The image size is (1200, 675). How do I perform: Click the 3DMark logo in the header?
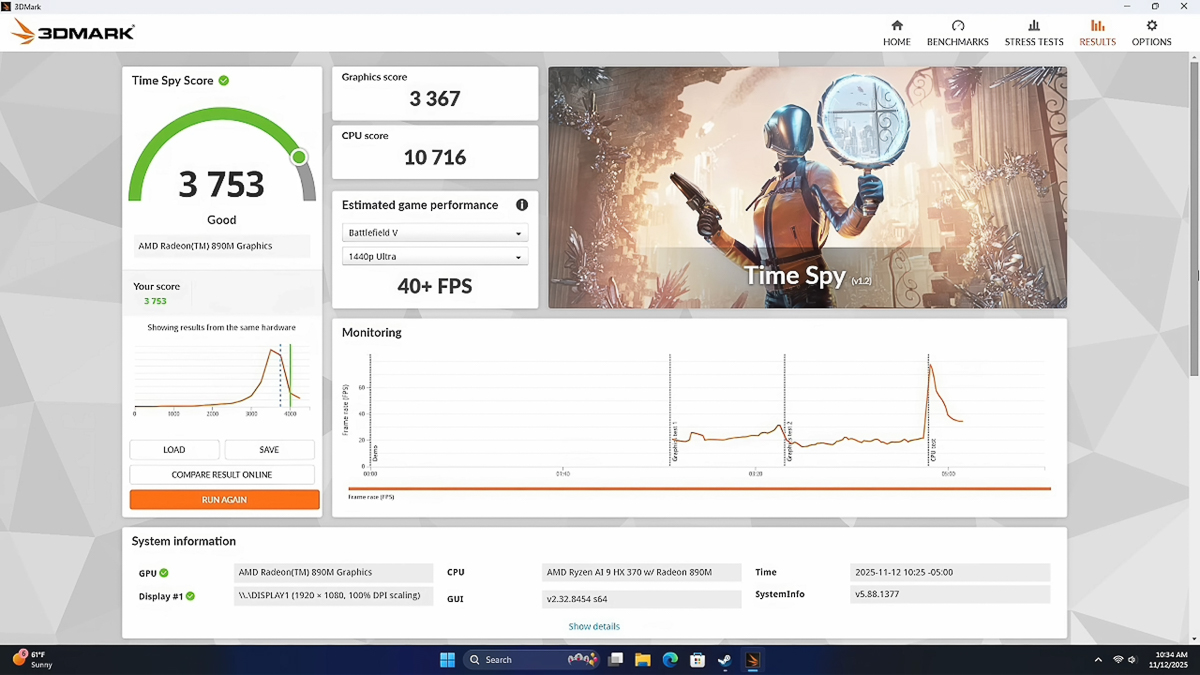pyautogui.click(x=73, y=33)
